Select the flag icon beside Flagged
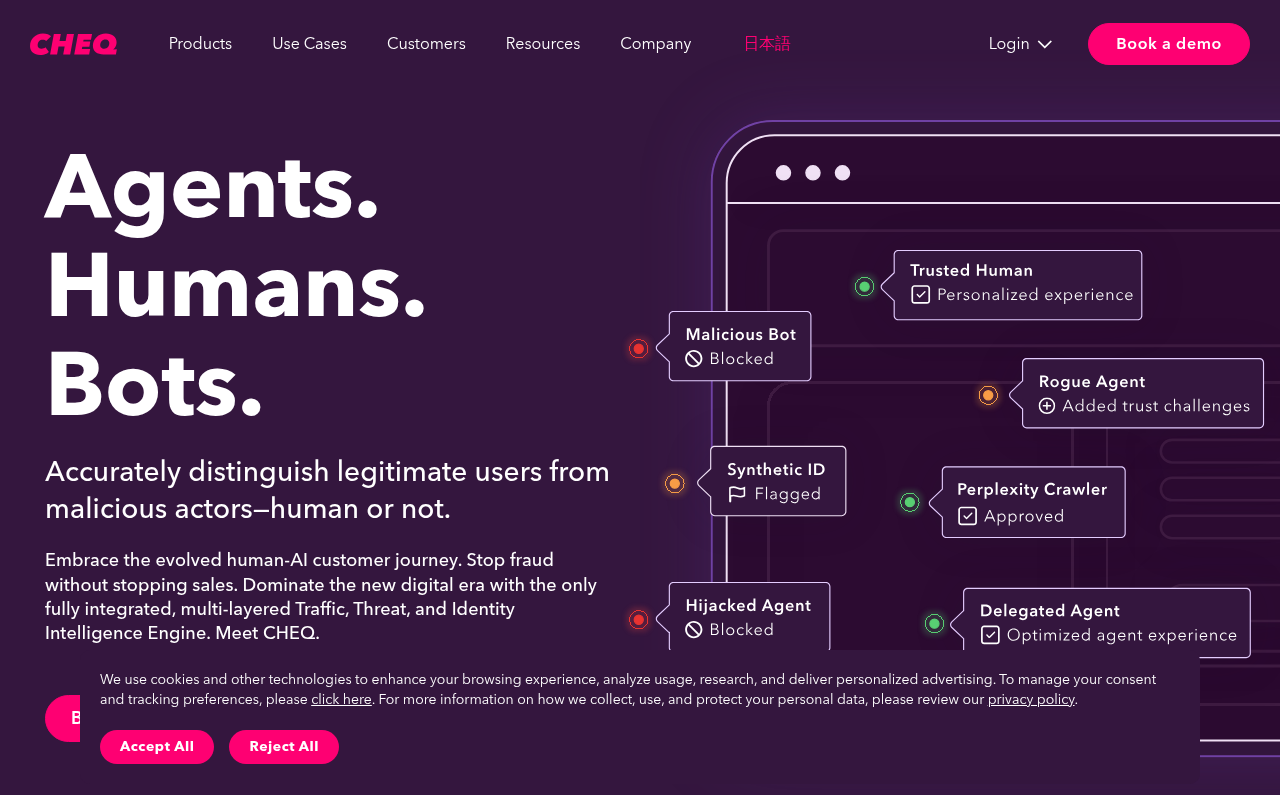1280x800 pixels. coord(737,494)
